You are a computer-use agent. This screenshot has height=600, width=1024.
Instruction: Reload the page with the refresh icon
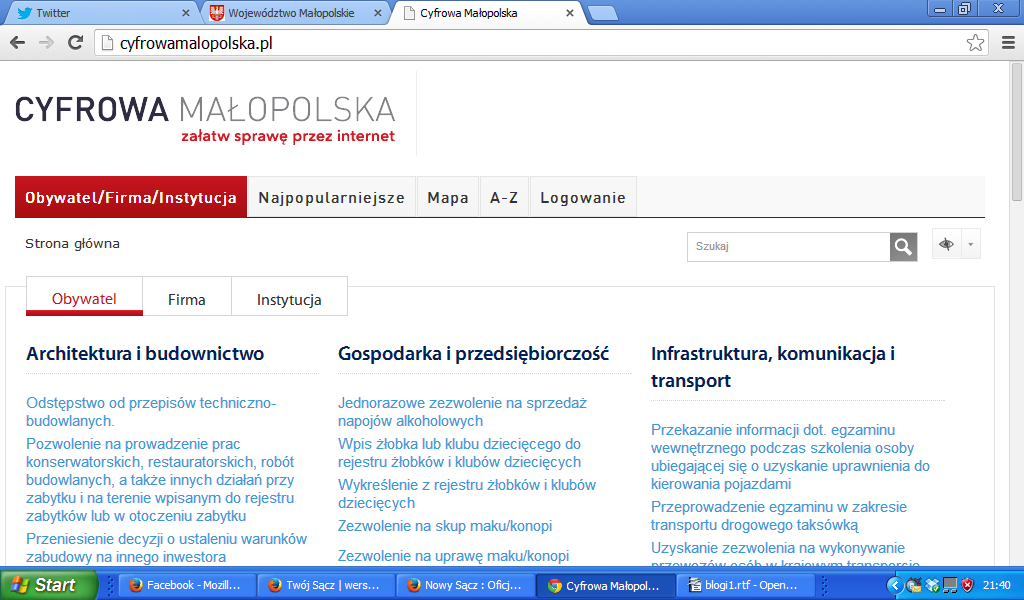pyautogui.click(x=76, y=42)
